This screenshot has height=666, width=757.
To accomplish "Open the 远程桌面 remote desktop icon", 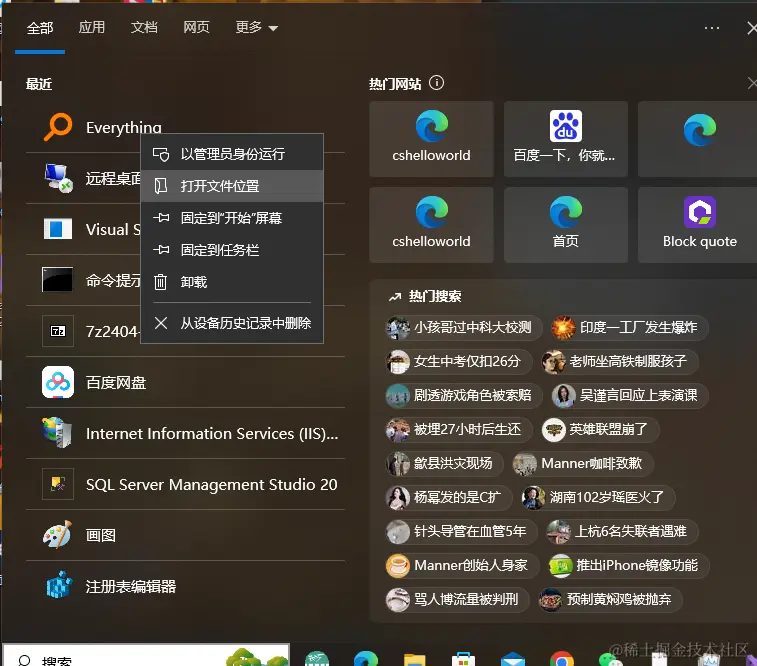I will pos(58,178).
